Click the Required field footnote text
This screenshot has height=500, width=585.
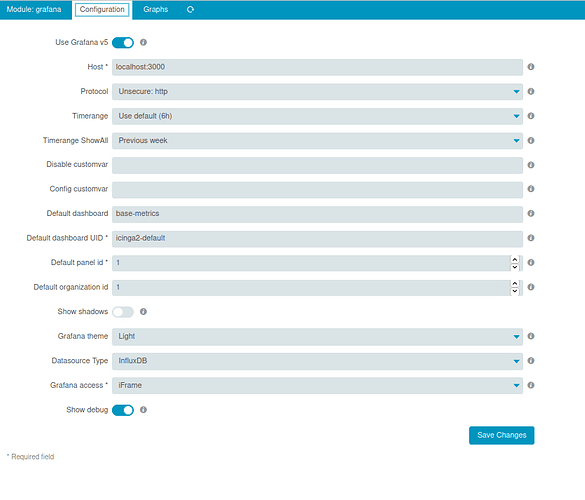(x=31, y=457)
